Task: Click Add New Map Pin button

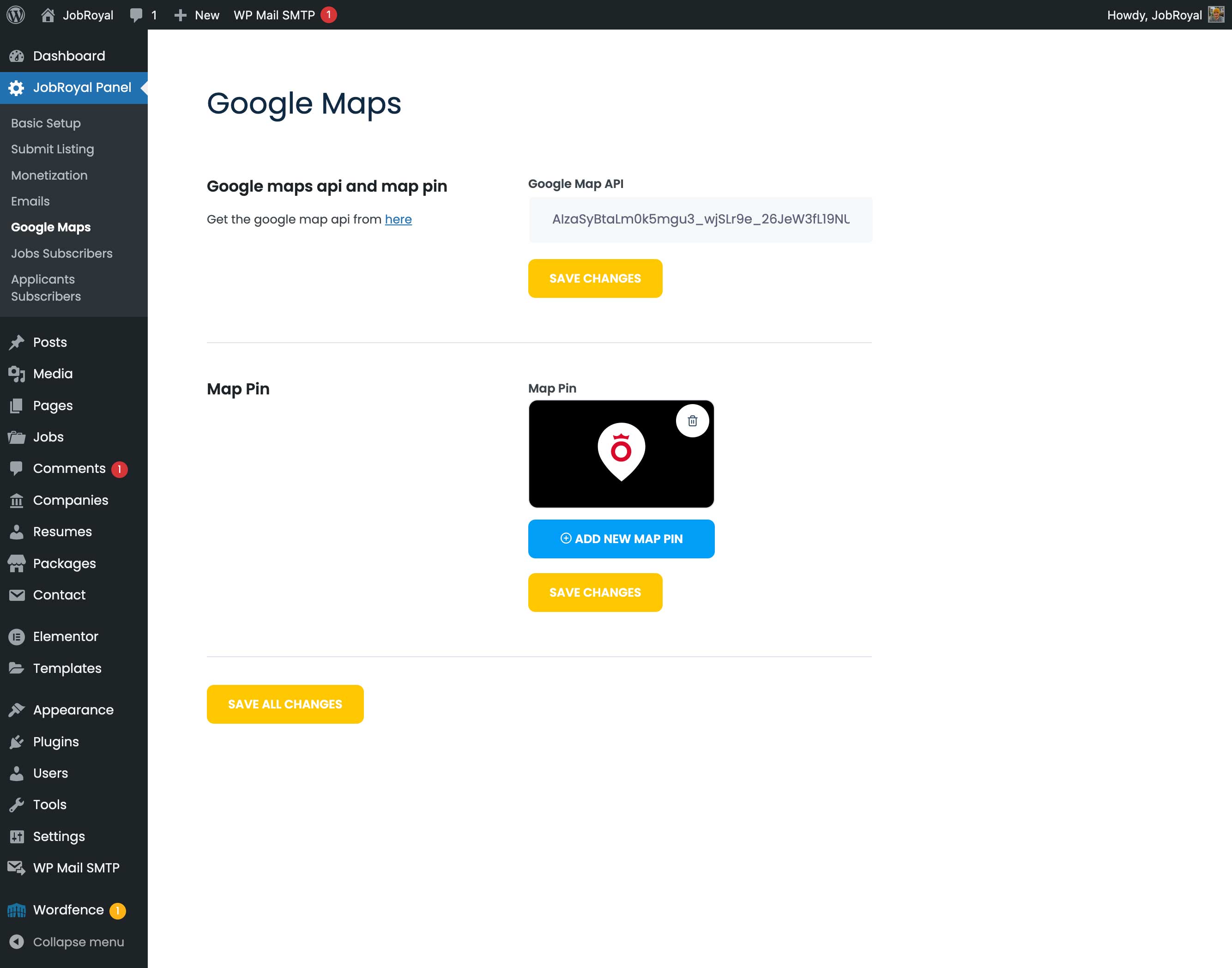Action: (621, 539)
